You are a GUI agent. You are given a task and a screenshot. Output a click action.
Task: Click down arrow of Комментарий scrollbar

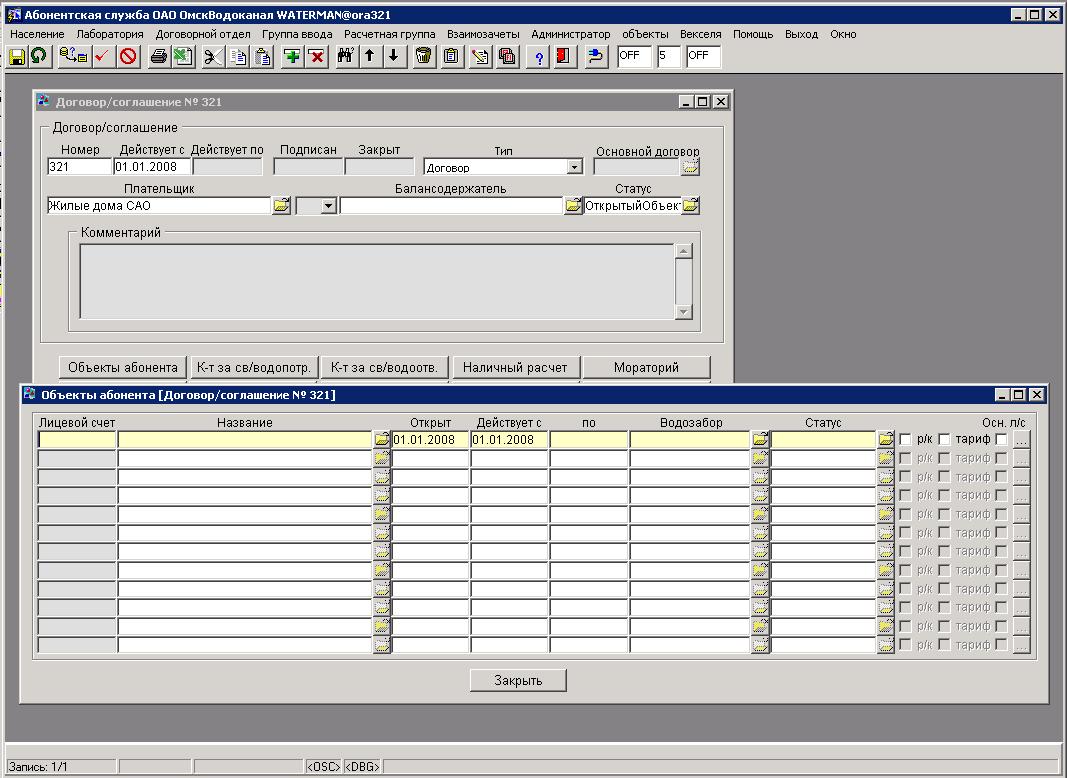[x=683, y=312]
